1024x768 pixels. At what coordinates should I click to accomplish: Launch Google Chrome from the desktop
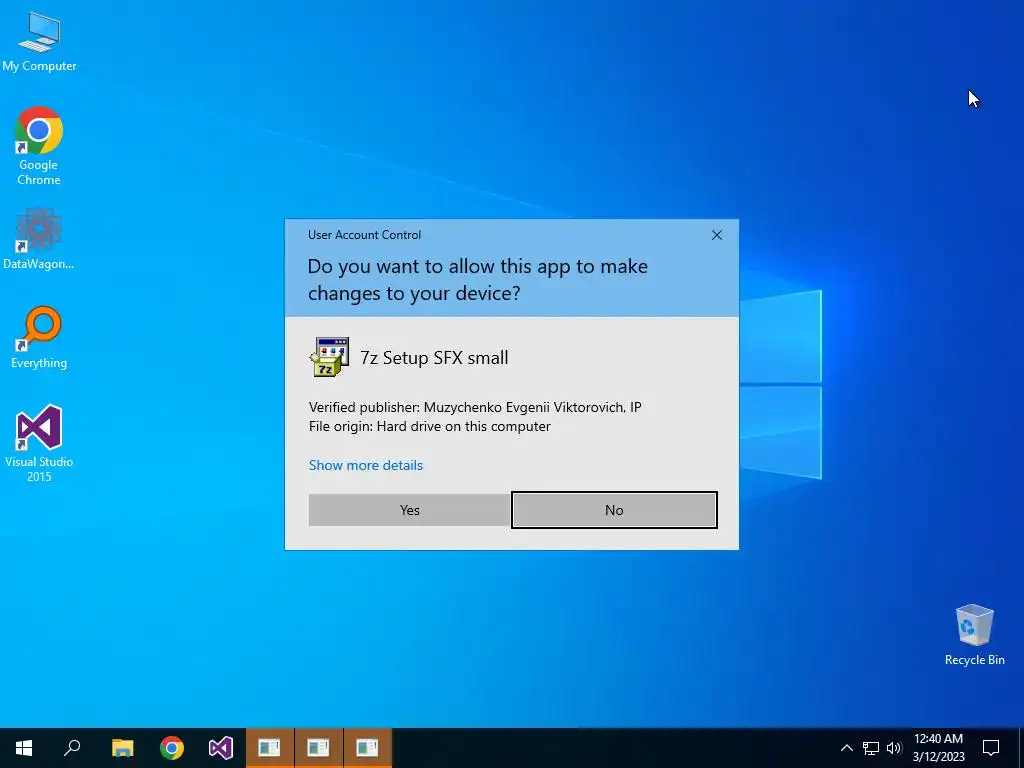coord(39,146)
